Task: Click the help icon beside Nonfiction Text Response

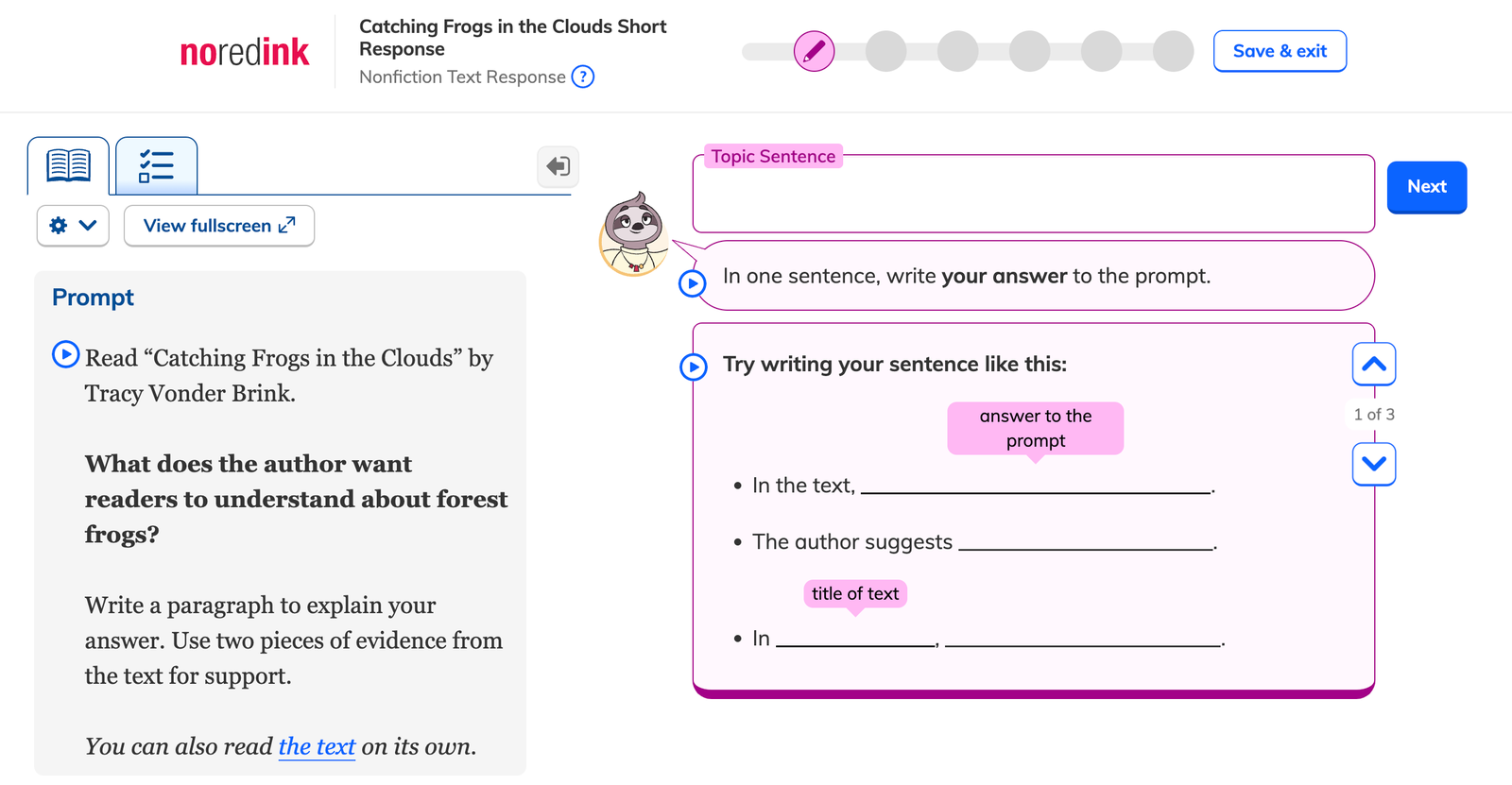Action: click(x=583, y=77)
